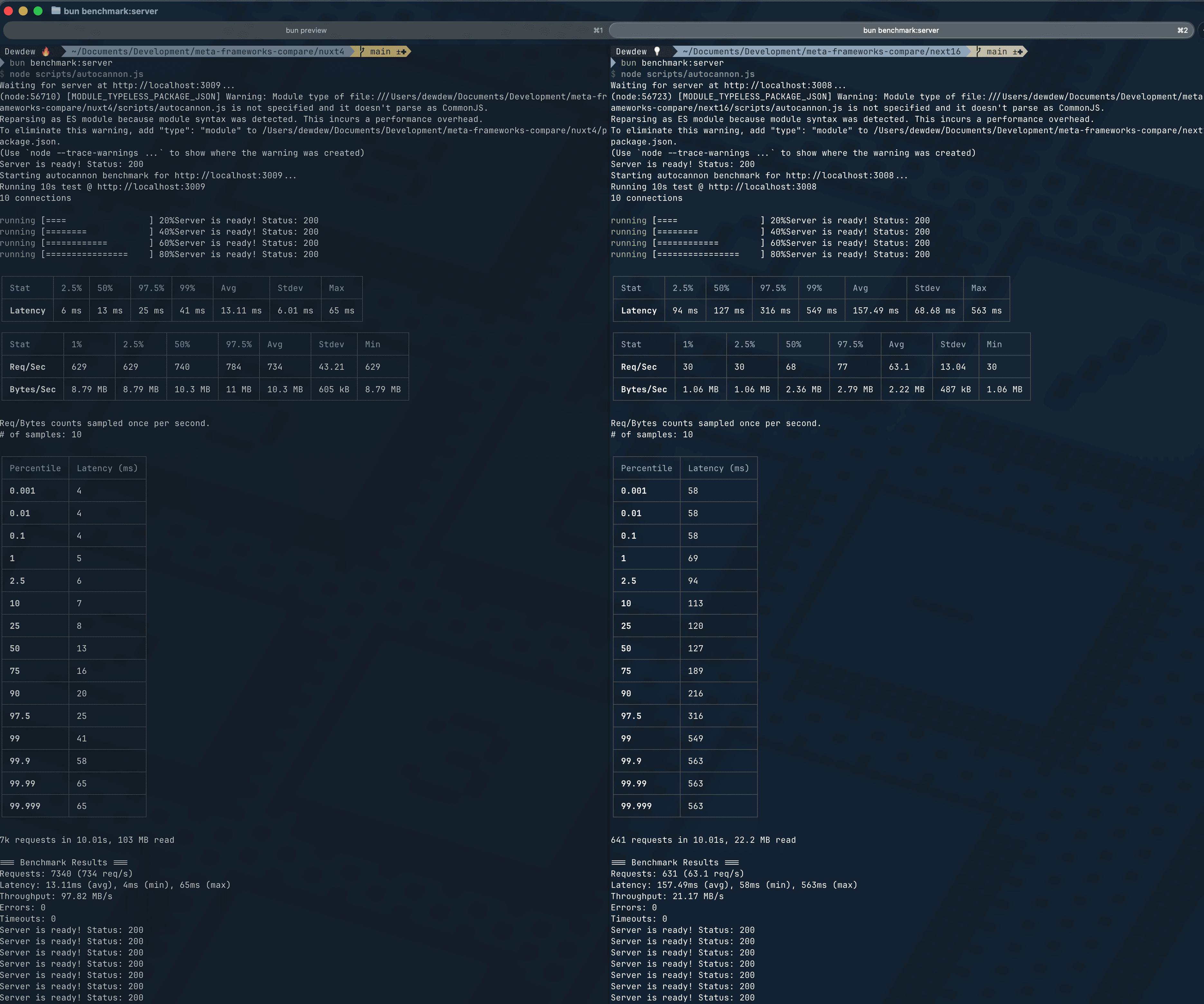The width and height of the screenshot is (1204, 1004).
Task: Toggle fullscreen with the green traffic light
Action: click(x=38, y=10)
